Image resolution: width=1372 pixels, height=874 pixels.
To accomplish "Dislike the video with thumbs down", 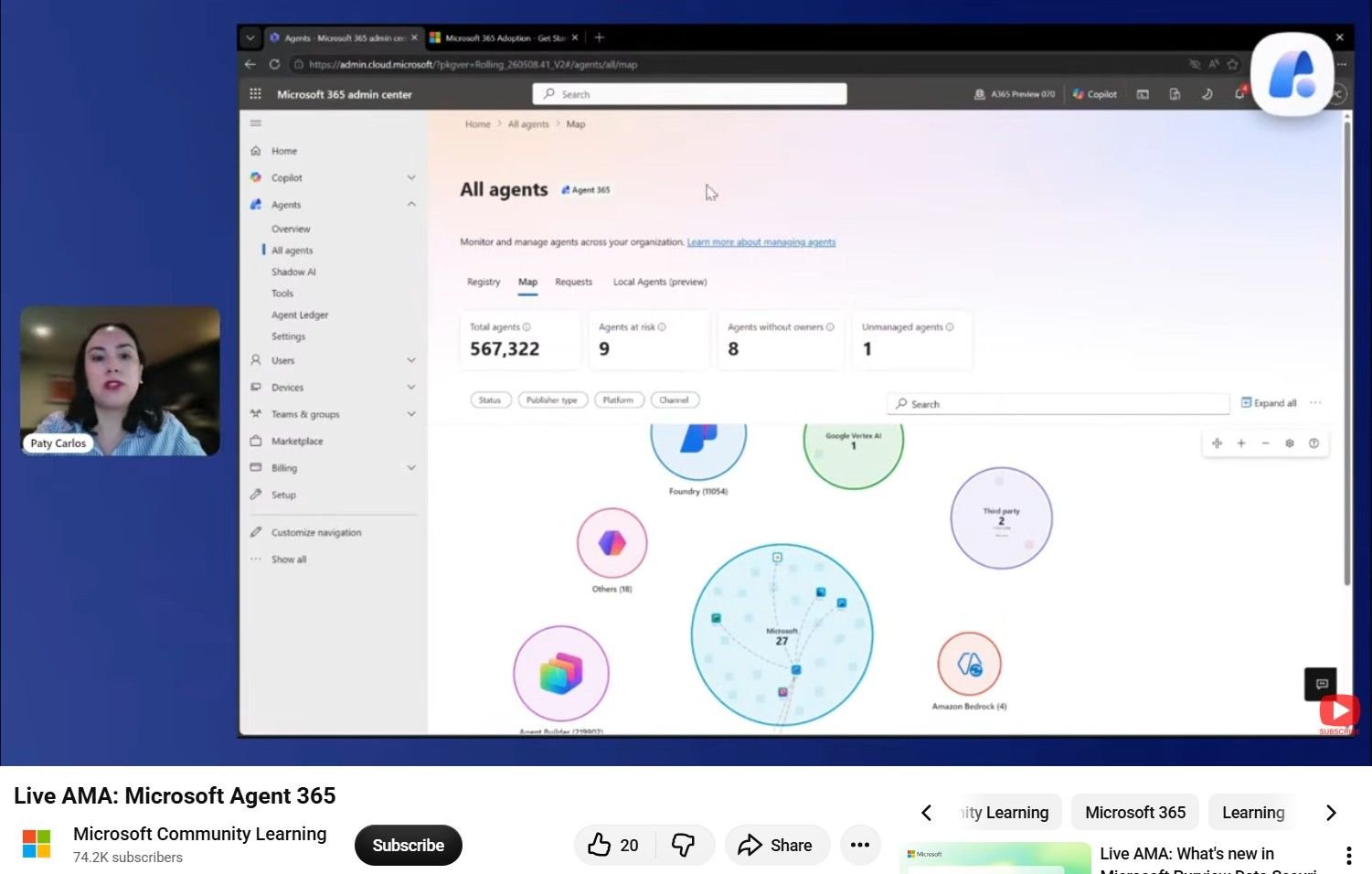I will tap(683, 846).
